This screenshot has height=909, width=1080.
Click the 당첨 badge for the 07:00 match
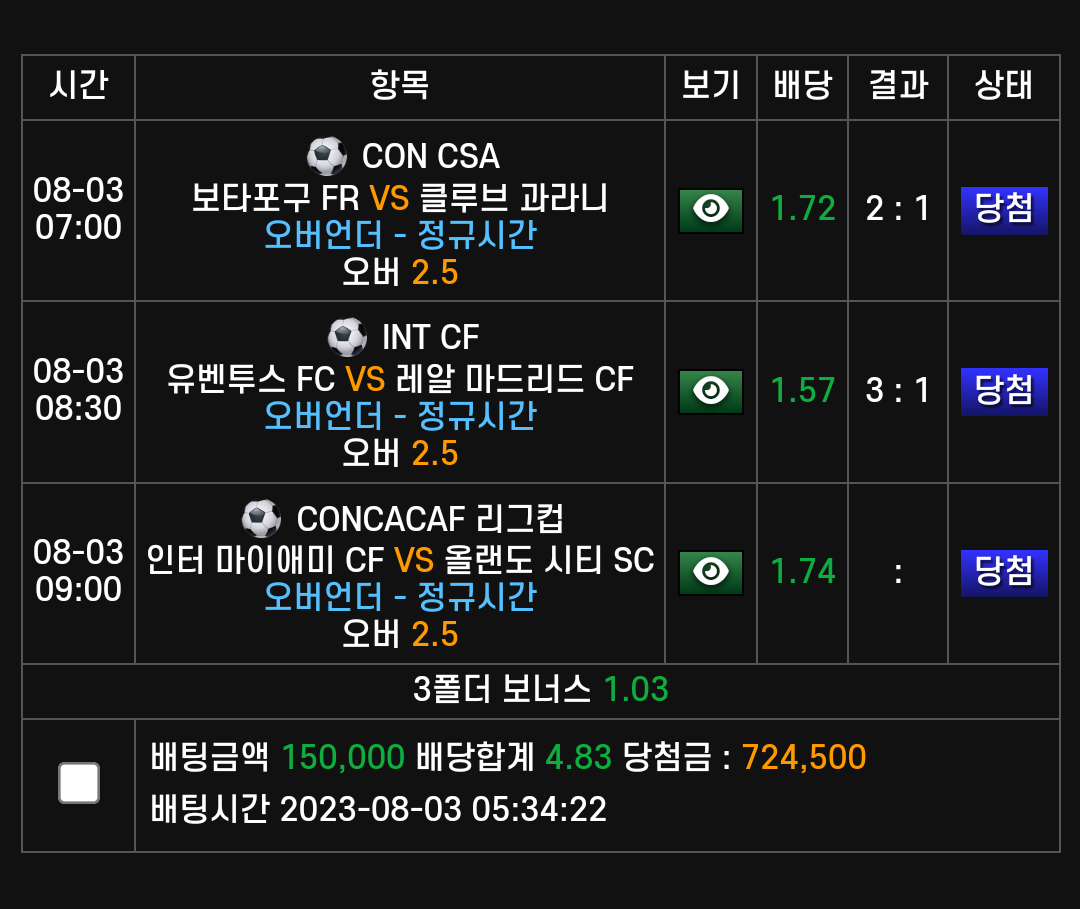click(x=1004, y=211)
